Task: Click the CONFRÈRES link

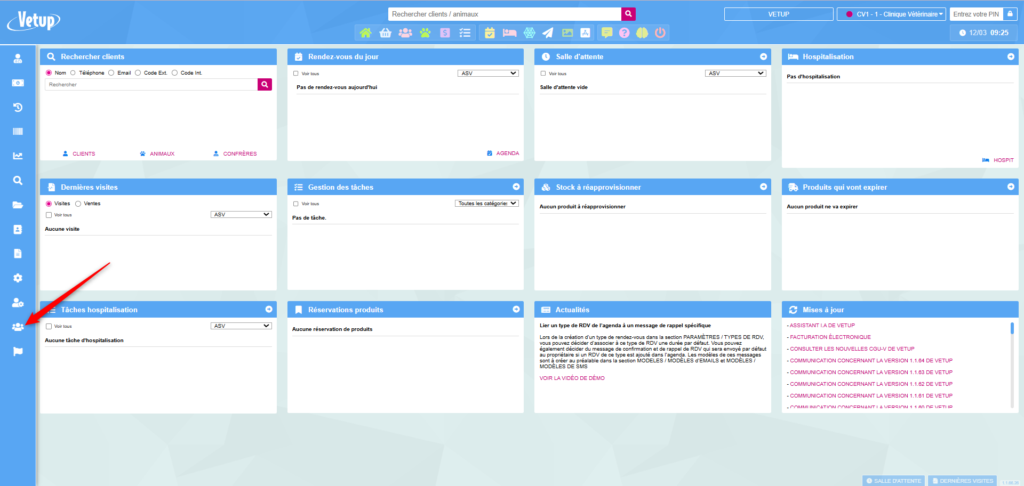Action: (234, 154)
